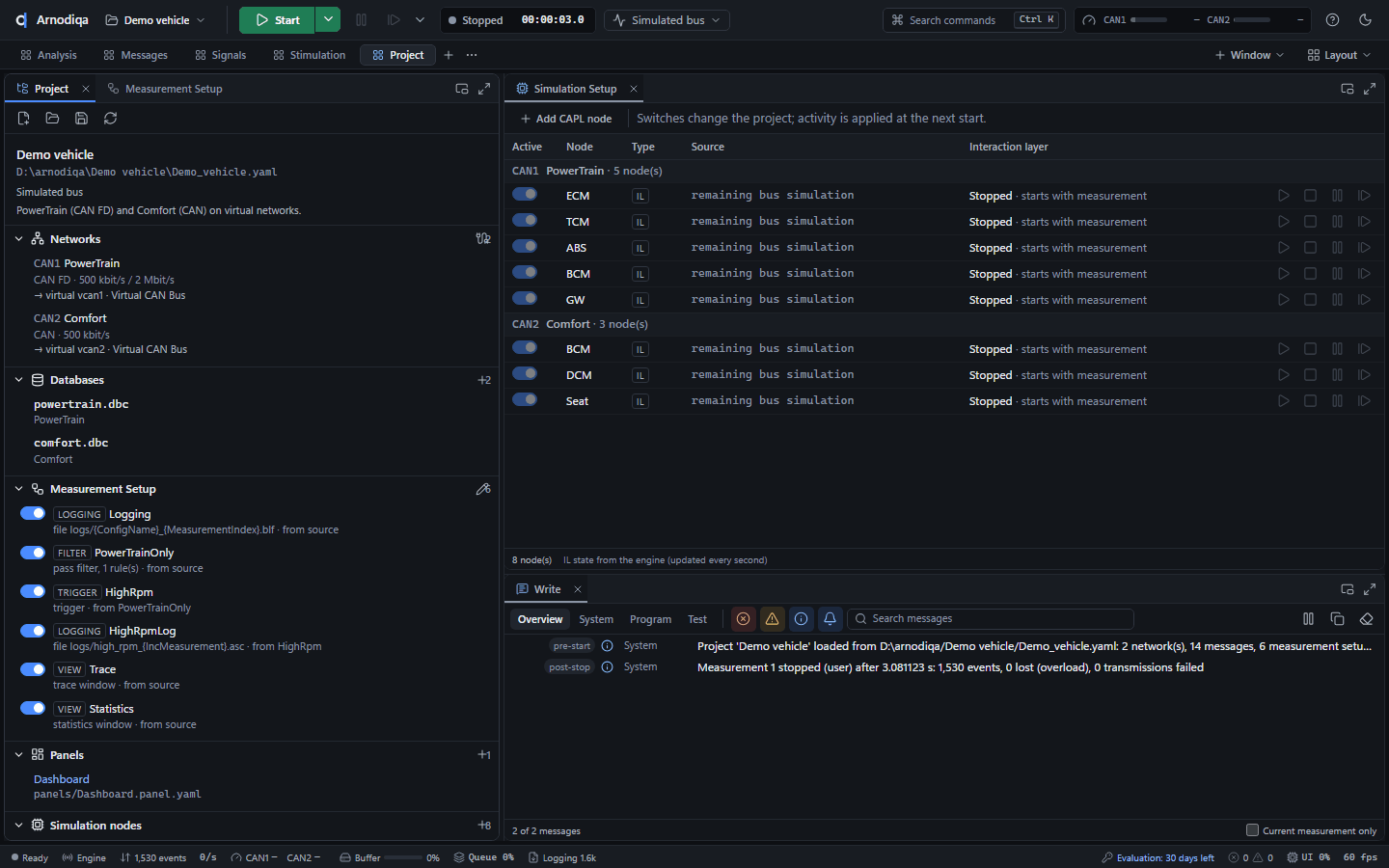Open the Start button dropdown arrow
The height and width of the screenshot is (868, 1389).
coord(328,20)
